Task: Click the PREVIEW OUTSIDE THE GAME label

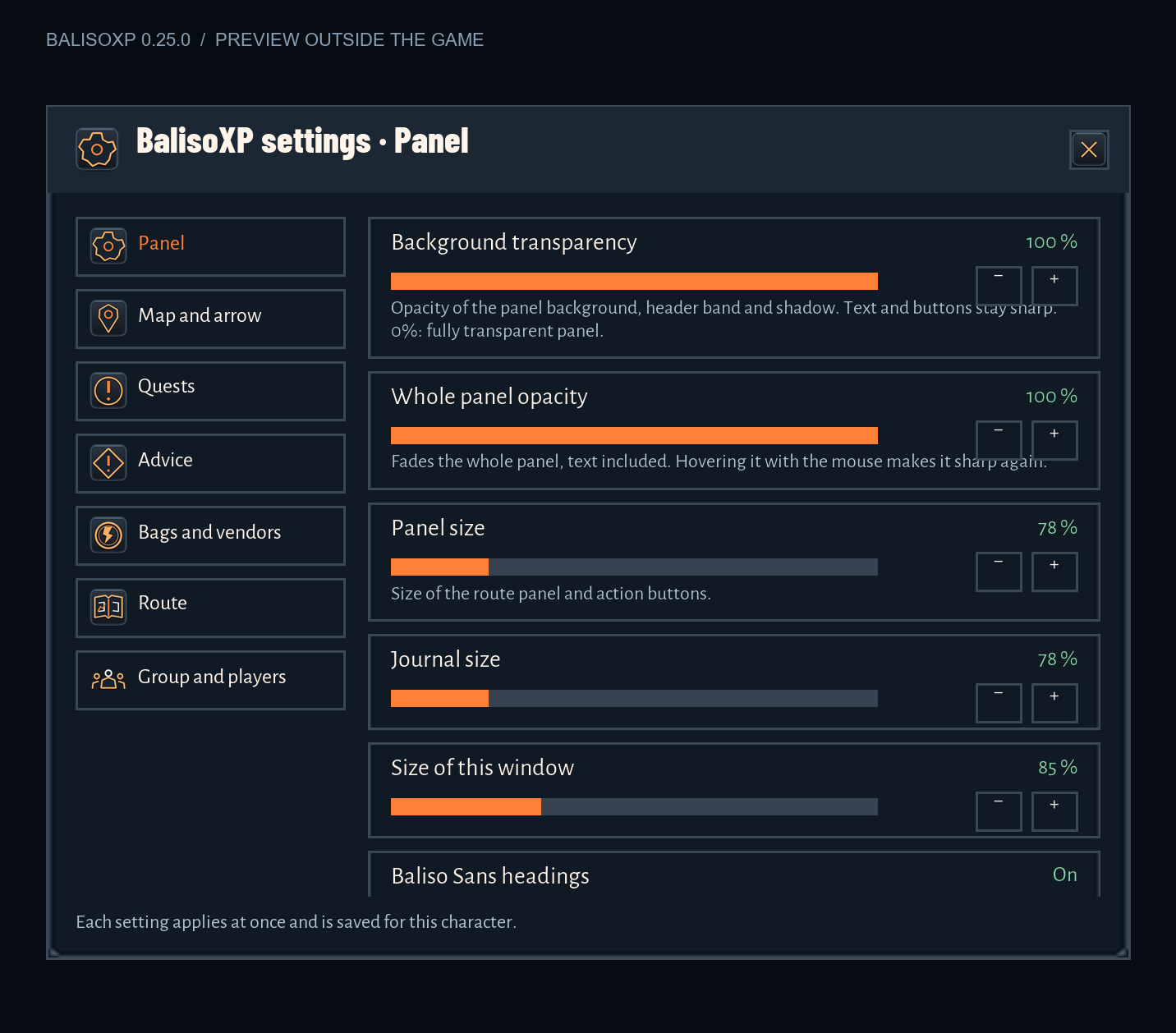Action: 349,39
